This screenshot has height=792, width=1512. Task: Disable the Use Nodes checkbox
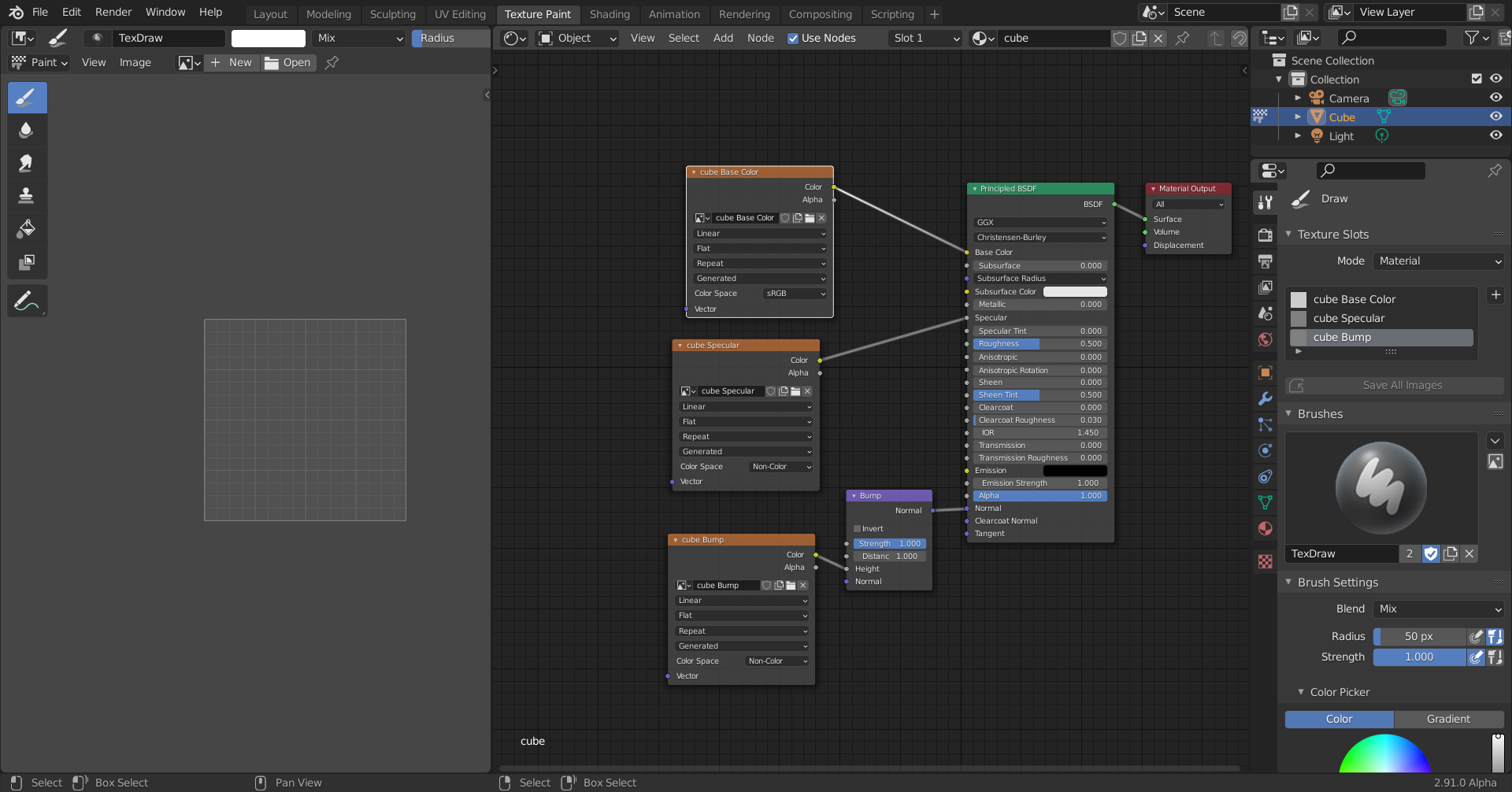click(793, 38)
